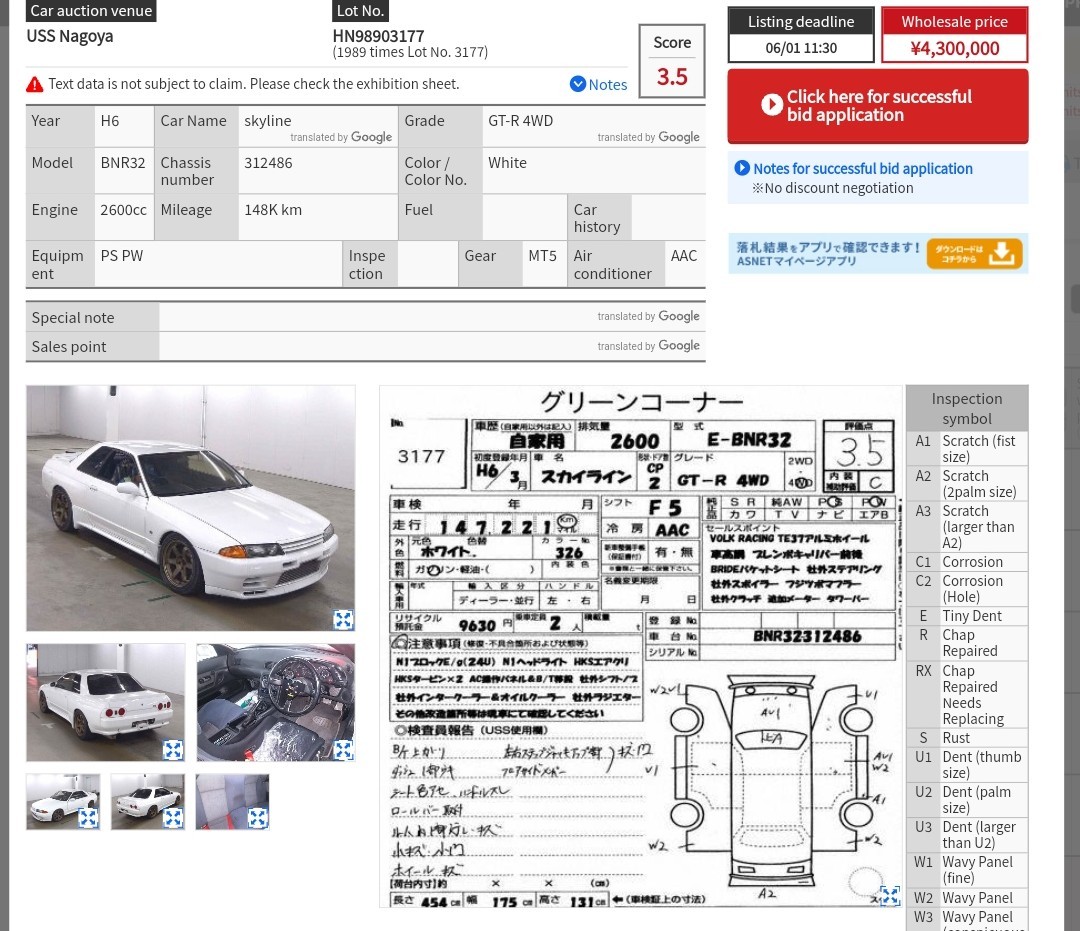Click the orange app download icon button
Screen dimensions: 1080x931
click(974, 254)
